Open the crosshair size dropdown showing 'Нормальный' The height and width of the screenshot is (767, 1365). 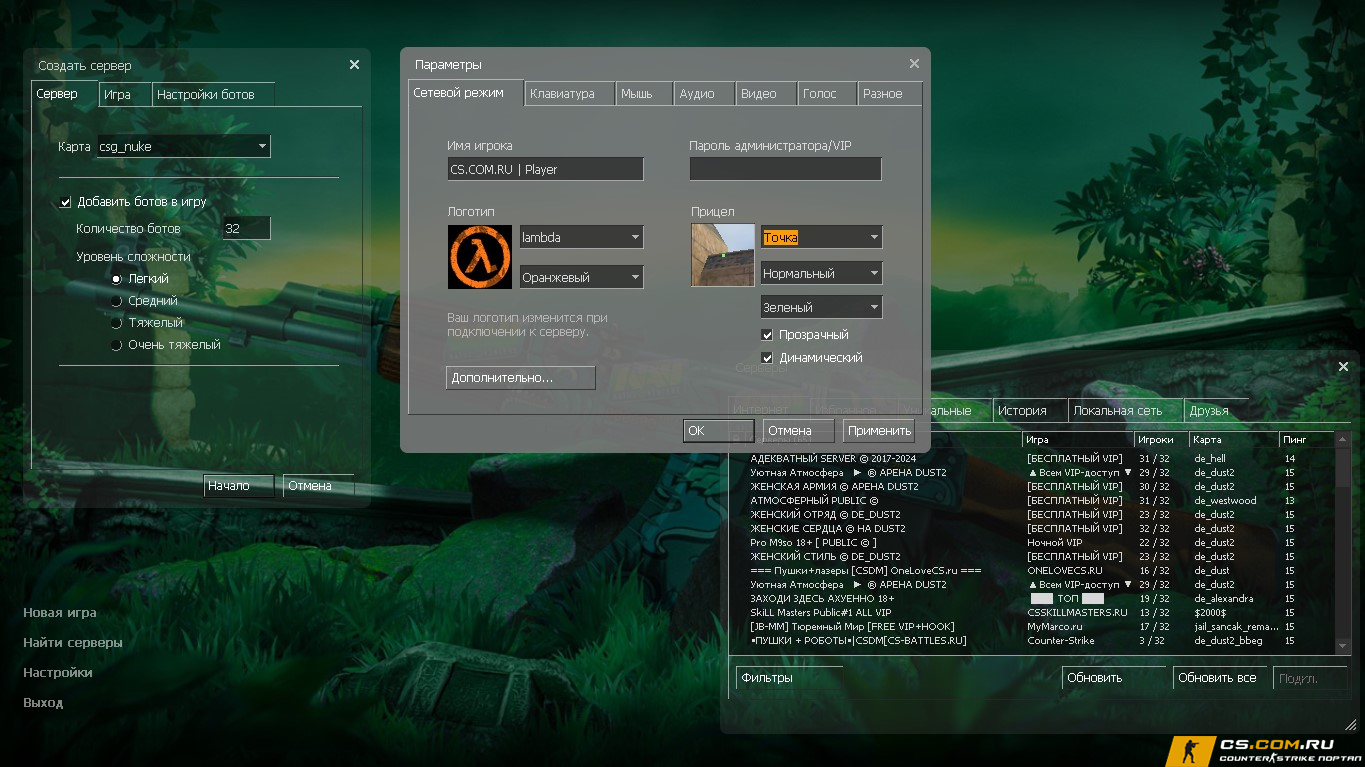tap(821, 272)
